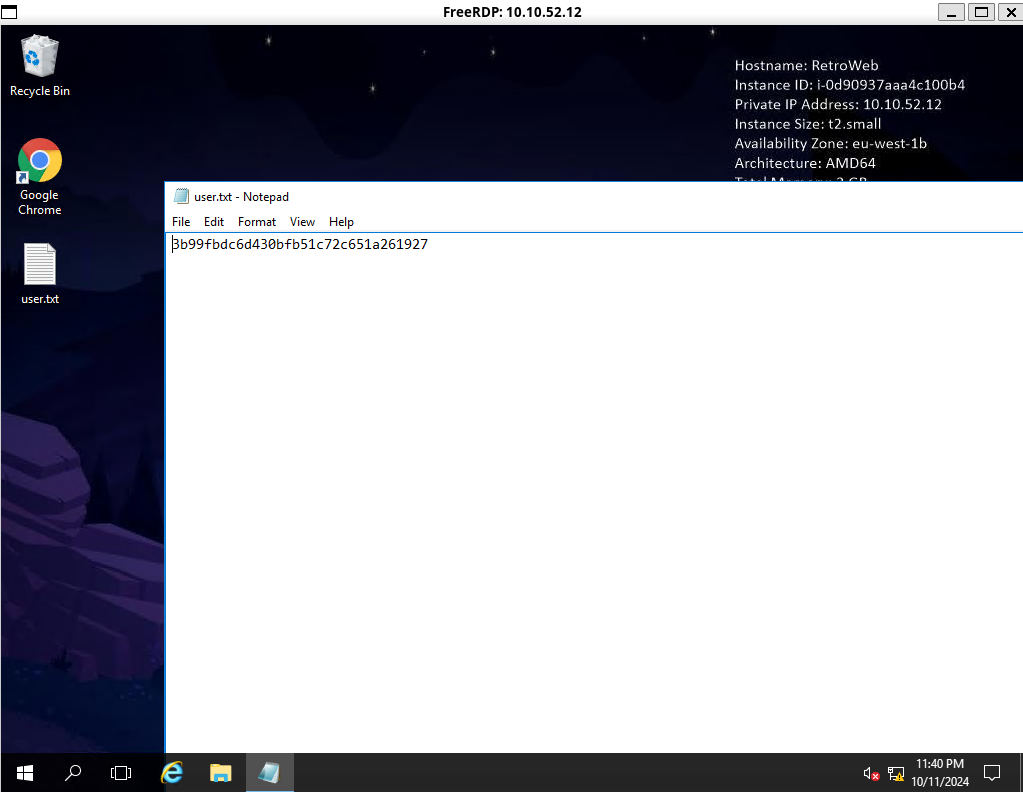Viewport: 1023px width, 792px height.
Task: Open File Explorer from the taskbar
Action: [221, 773]
